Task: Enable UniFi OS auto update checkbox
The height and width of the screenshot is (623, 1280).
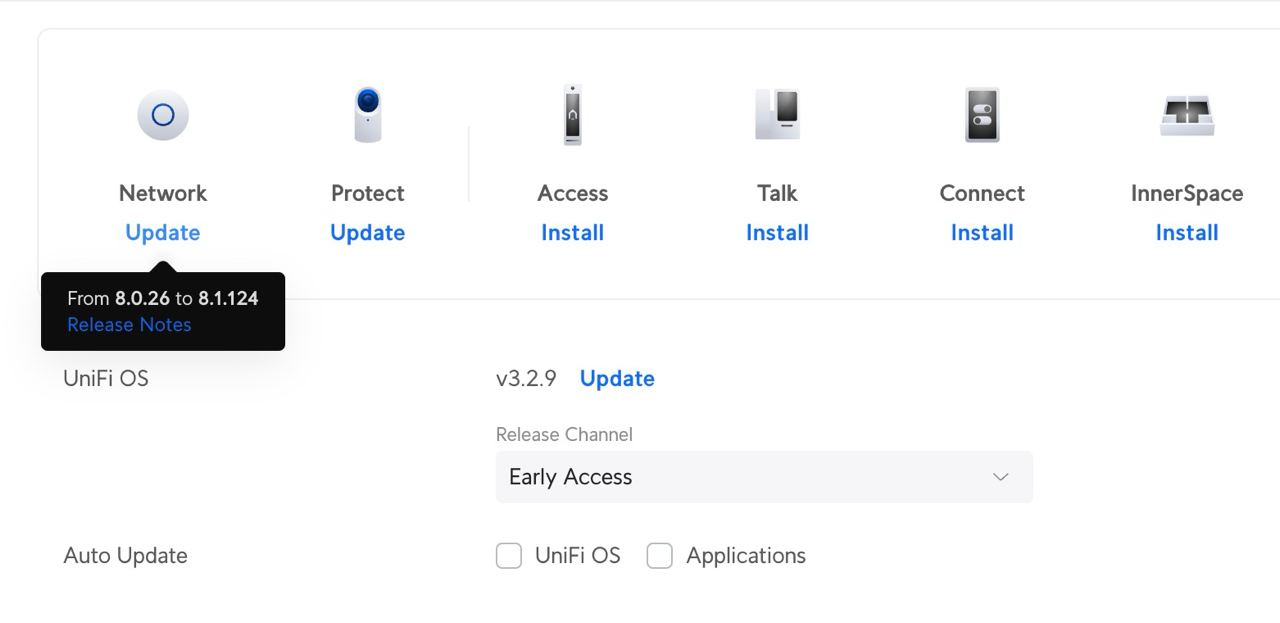Action: click(x=509, y=556)
